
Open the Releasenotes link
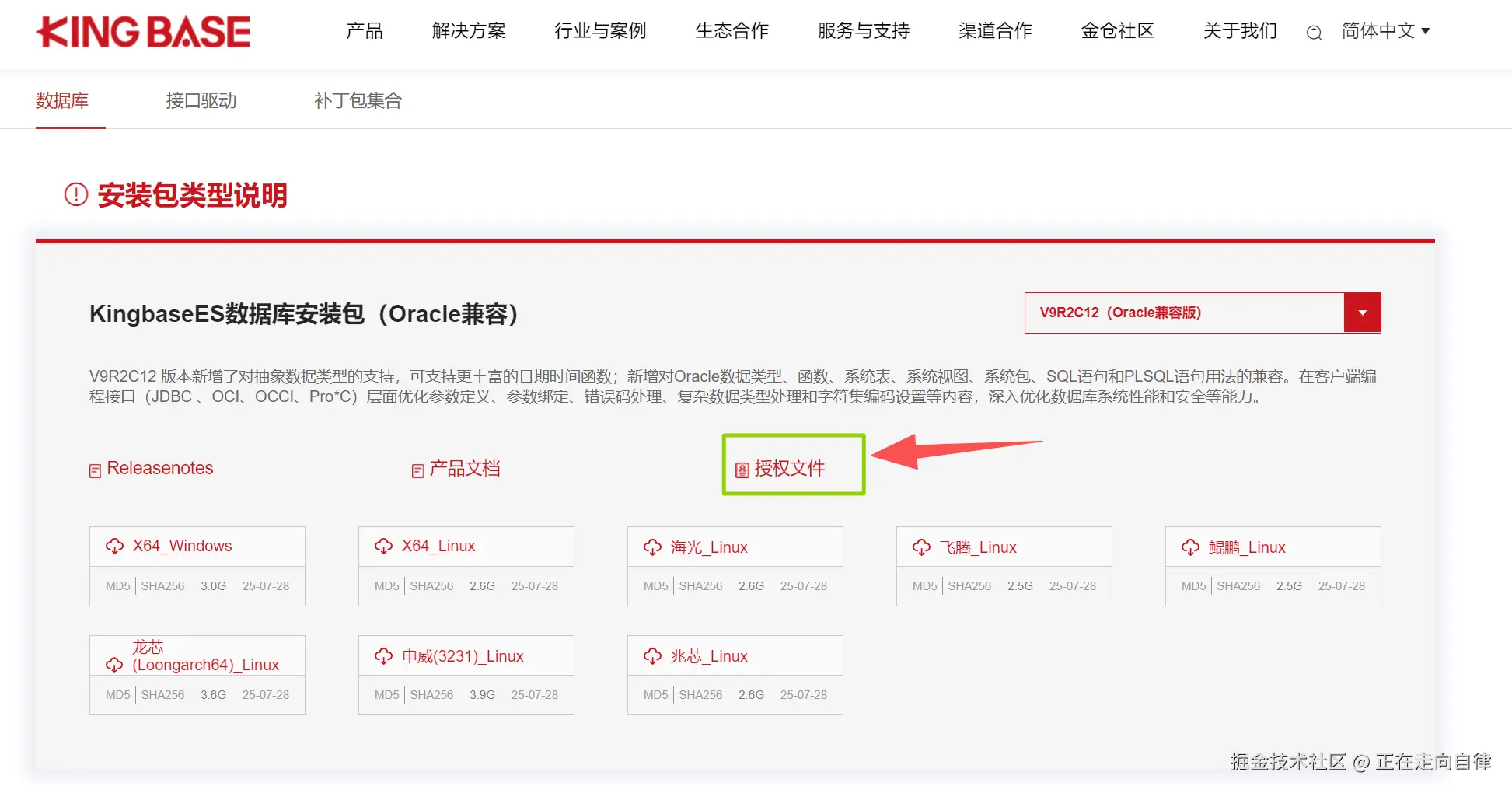pos(160,468)
